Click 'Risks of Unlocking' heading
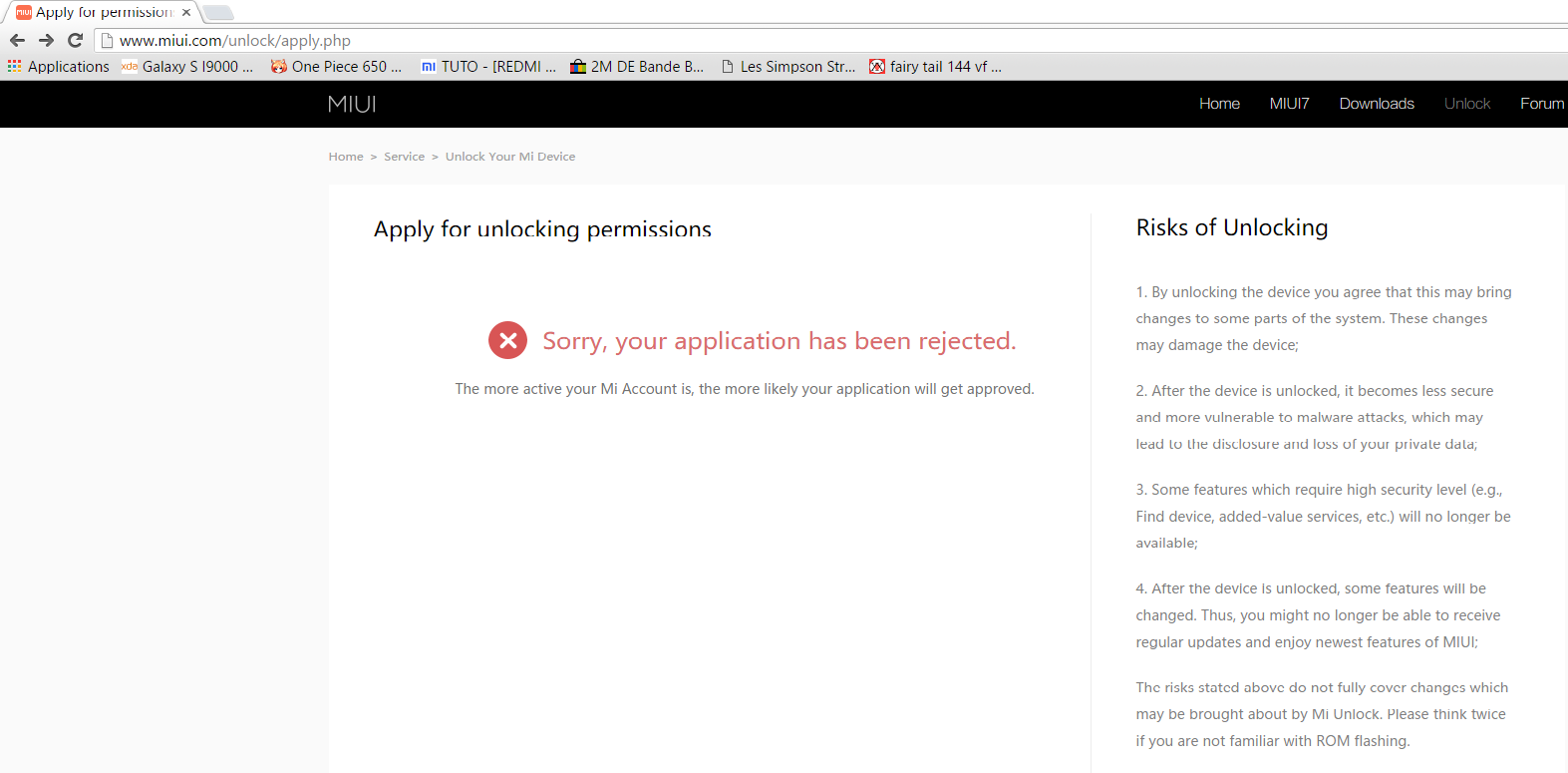 [1232, 227]
